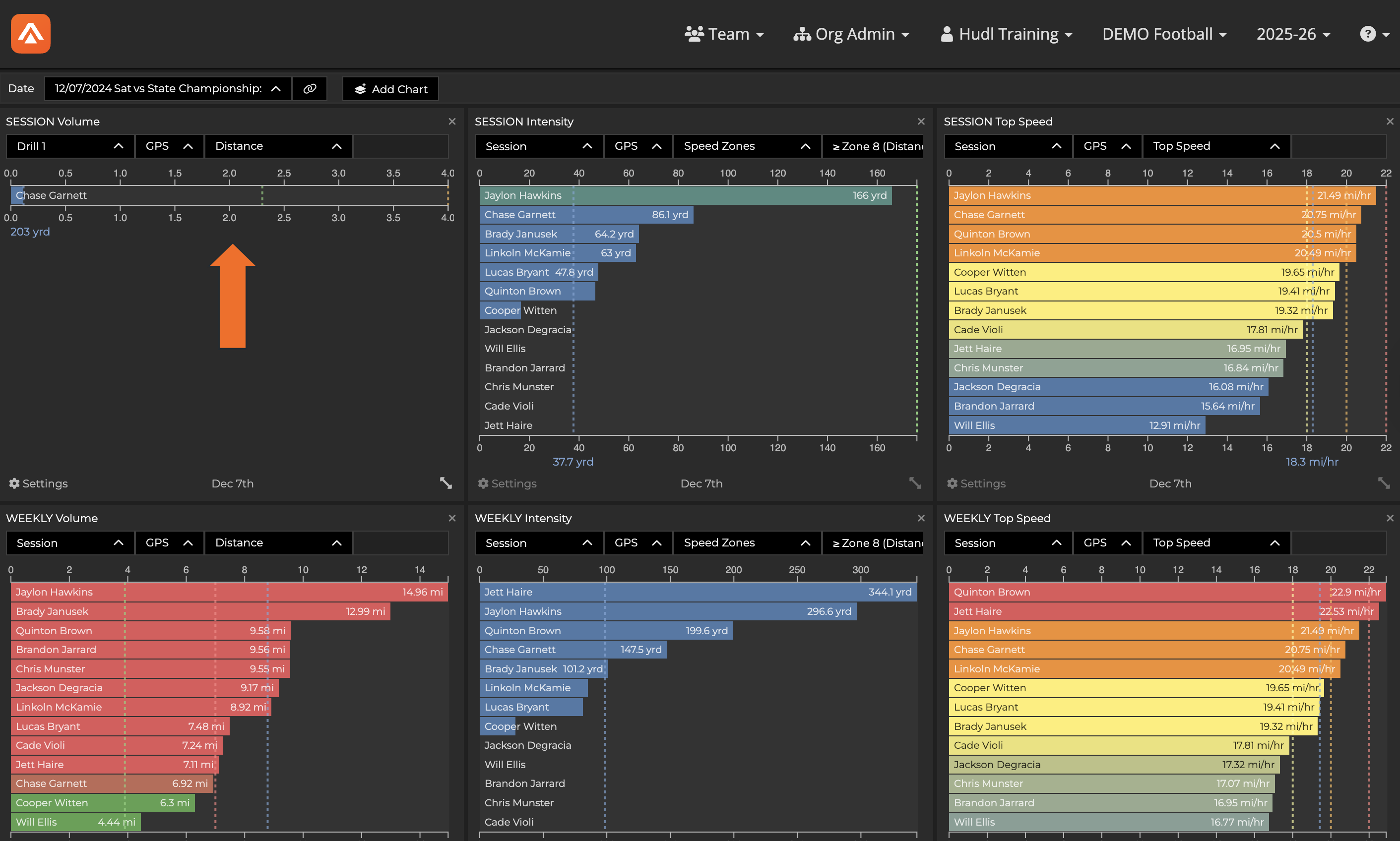Open the Drill 1 dropdown in SESSION Volume
The height and width of the screenshot is (841, 1400).
coord(70,146)
